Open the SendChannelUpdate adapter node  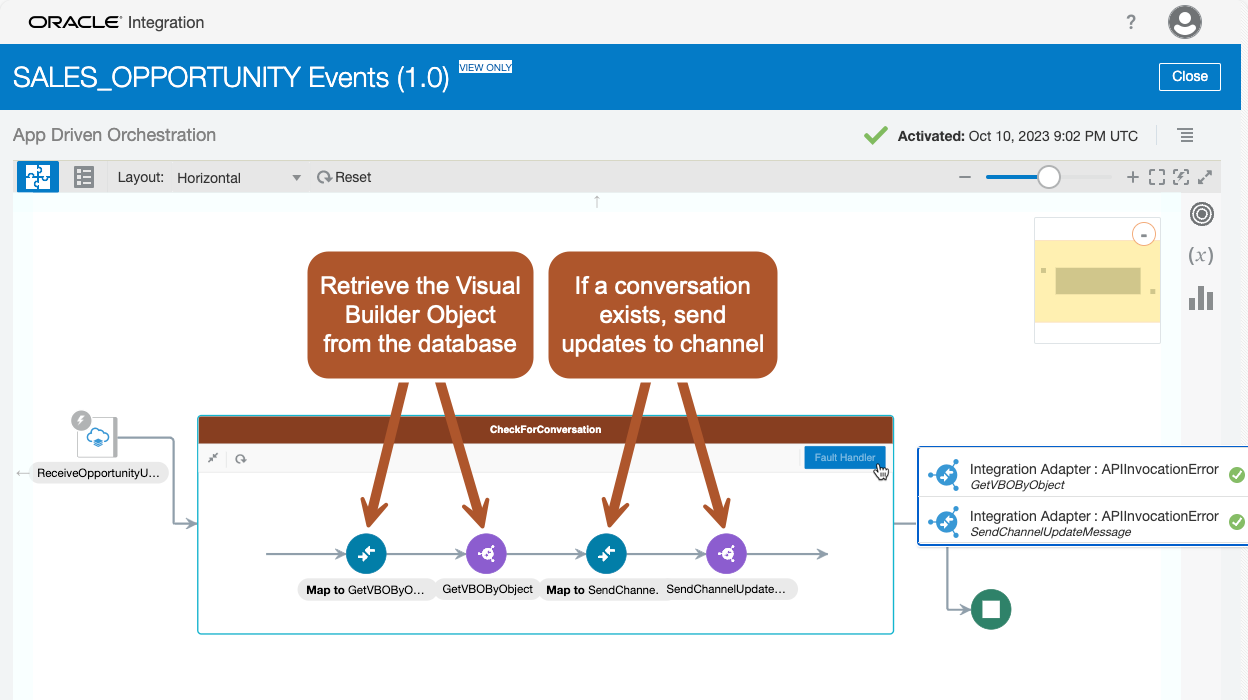coord(726,552)
